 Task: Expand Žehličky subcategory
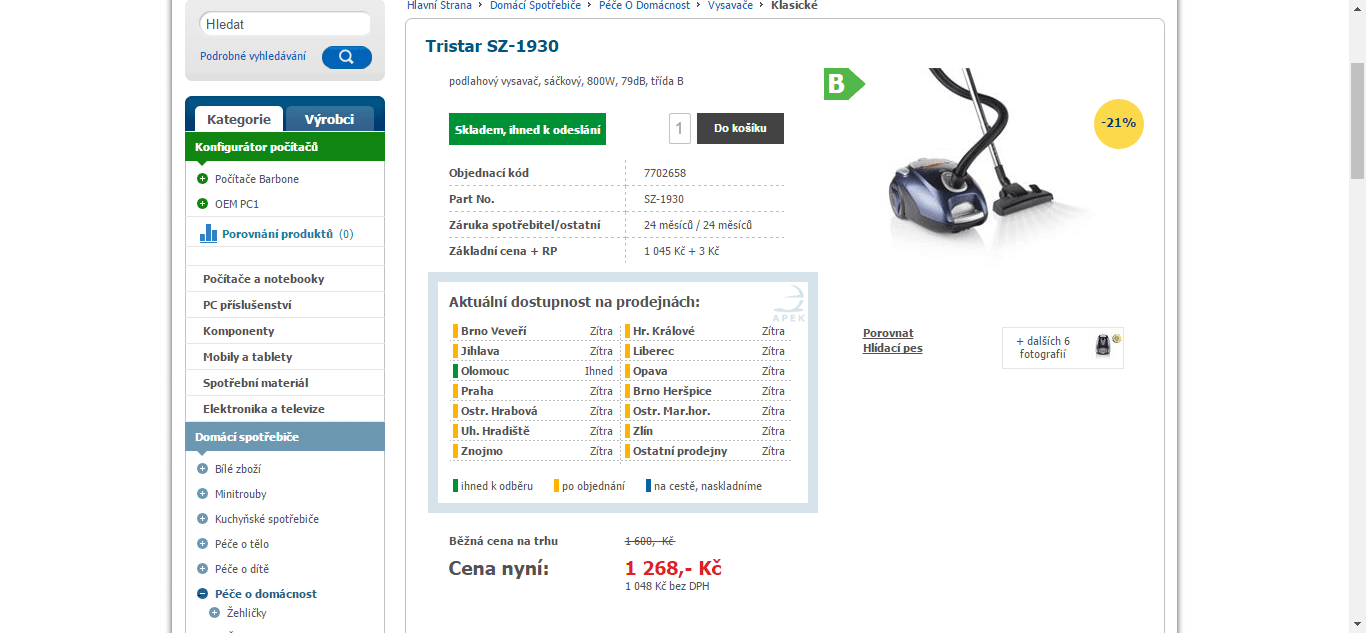tap(214, 613)
